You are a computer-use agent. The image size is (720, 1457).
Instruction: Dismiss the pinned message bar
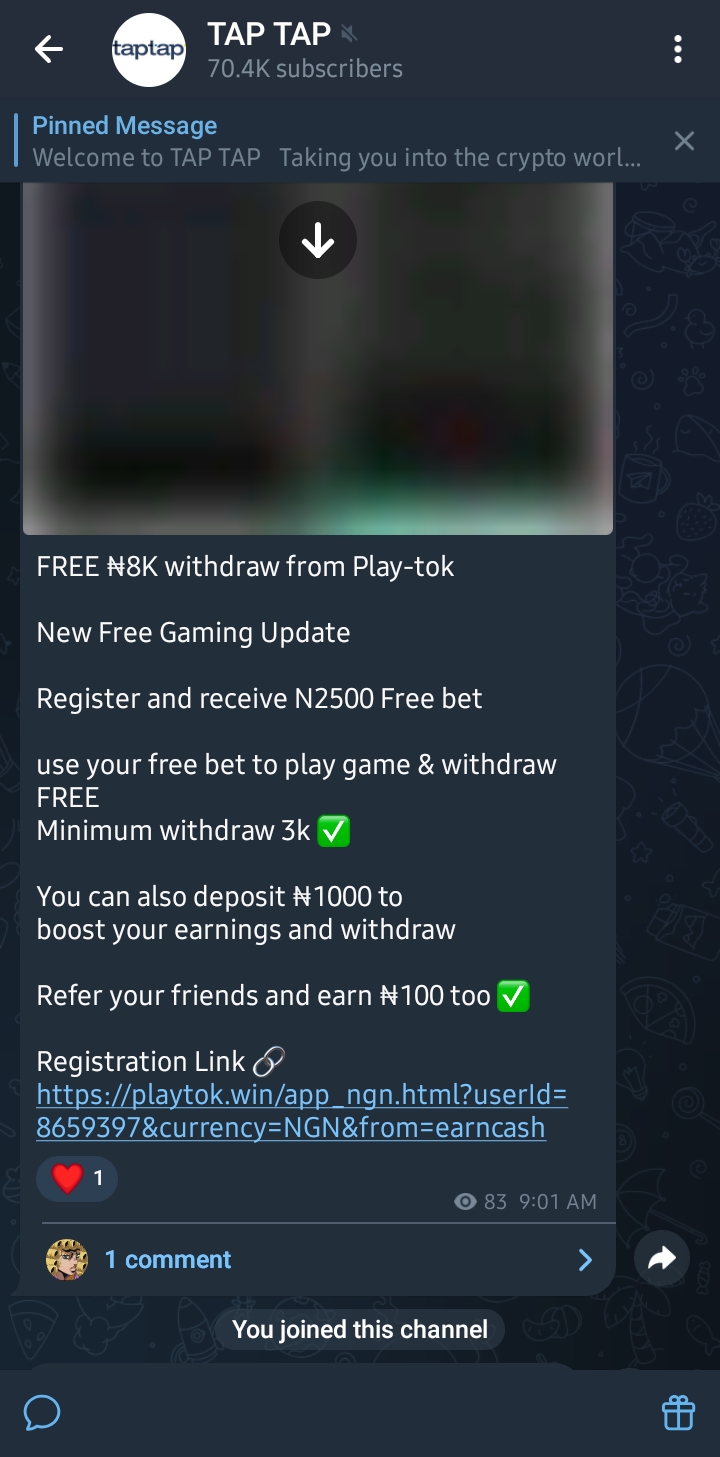click(x=684, y=141)
